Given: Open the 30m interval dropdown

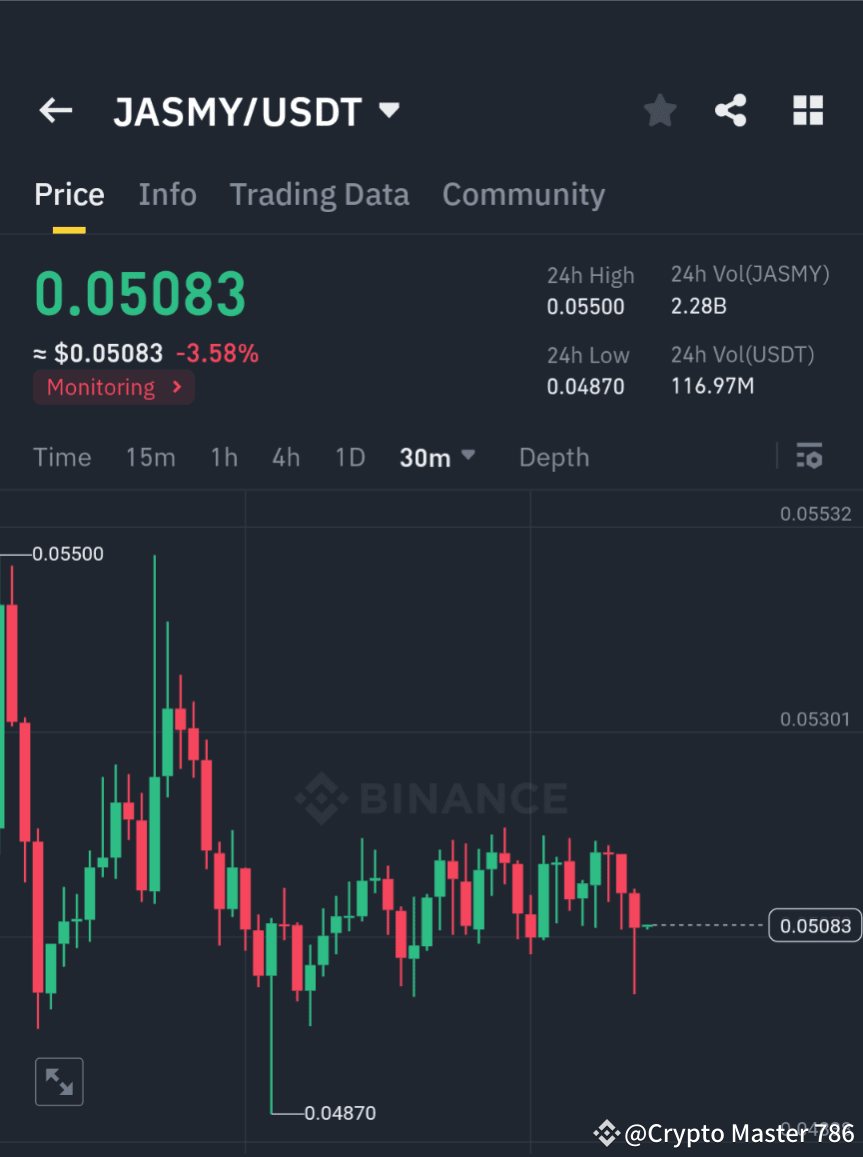Looking at the screenshot, I should coord(437,457).
